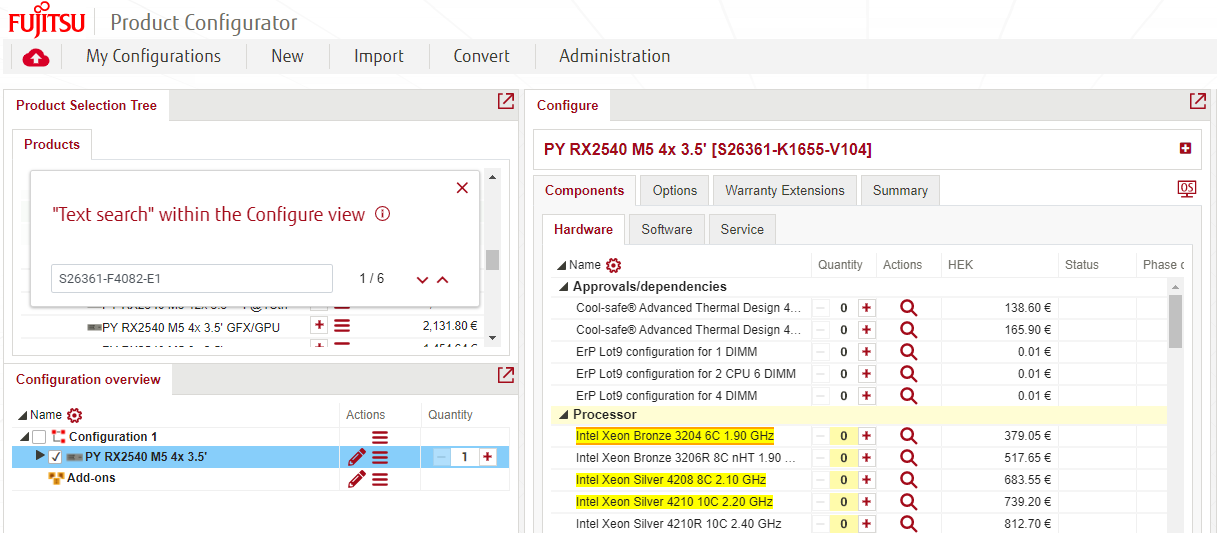
Task: Close the text search tooltip
Action: point(462,188)
